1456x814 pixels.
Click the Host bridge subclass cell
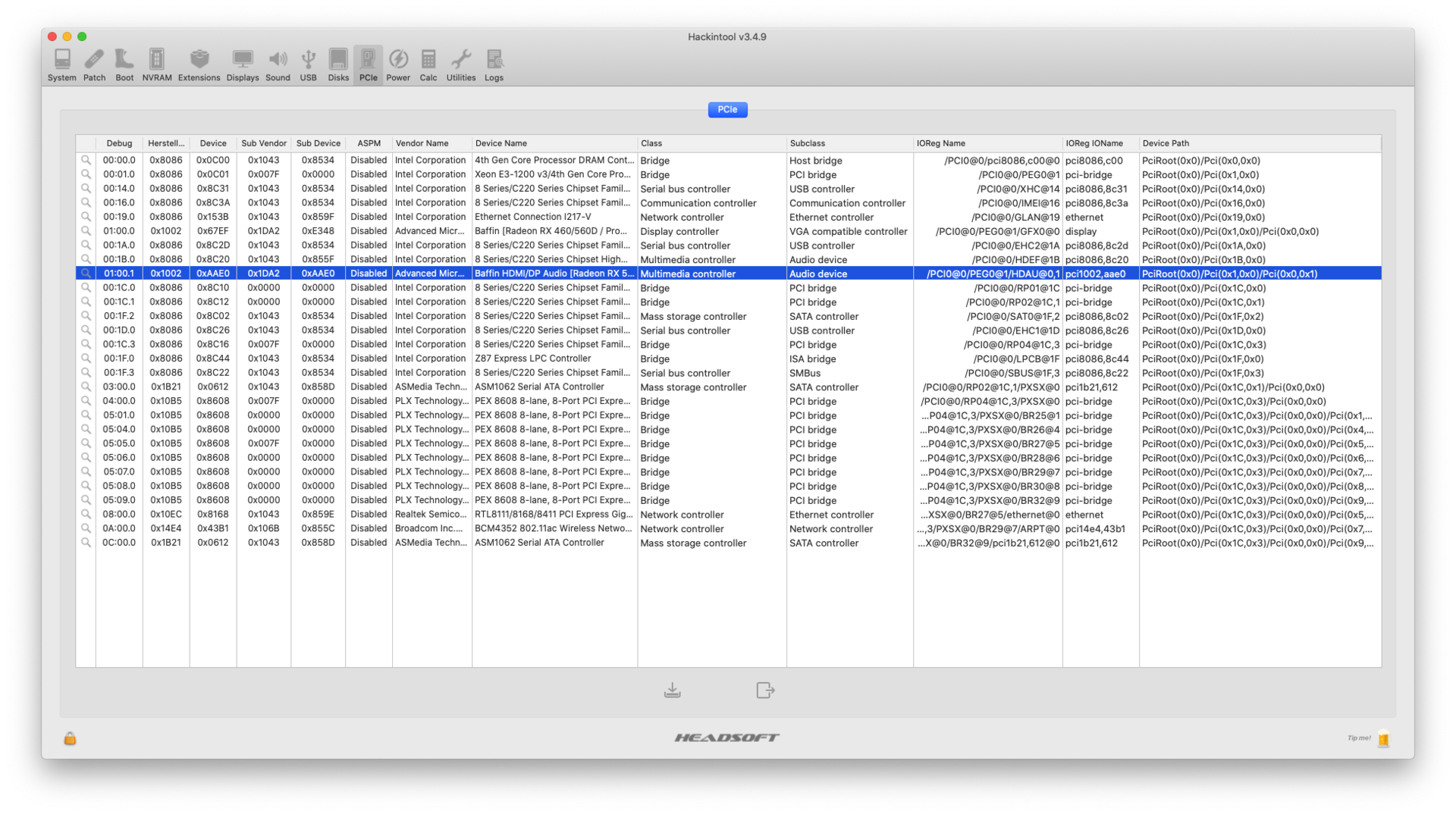816,161
